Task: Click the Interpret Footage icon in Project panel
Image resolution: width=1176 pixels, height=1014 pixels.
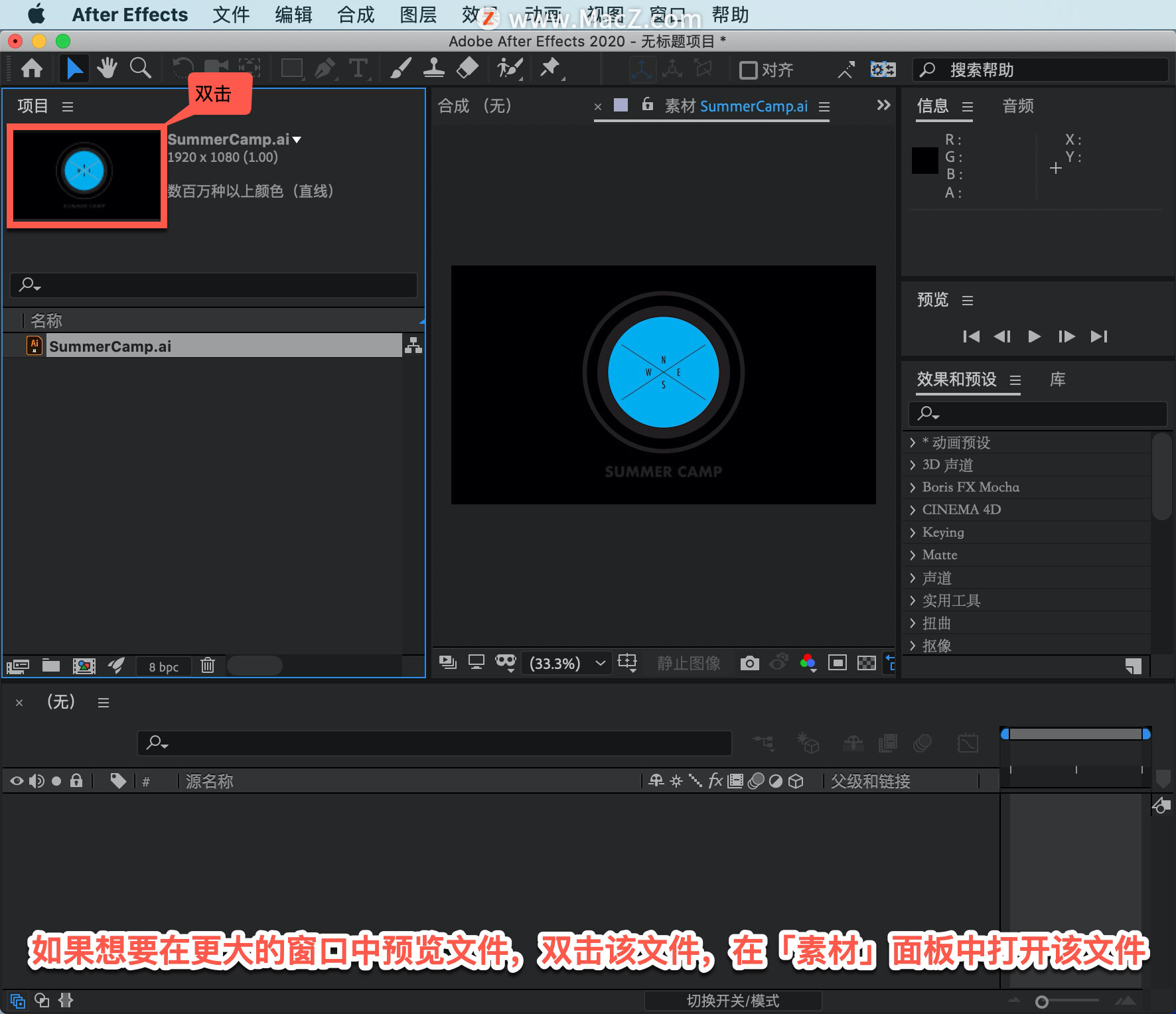Action: (18, 666)
